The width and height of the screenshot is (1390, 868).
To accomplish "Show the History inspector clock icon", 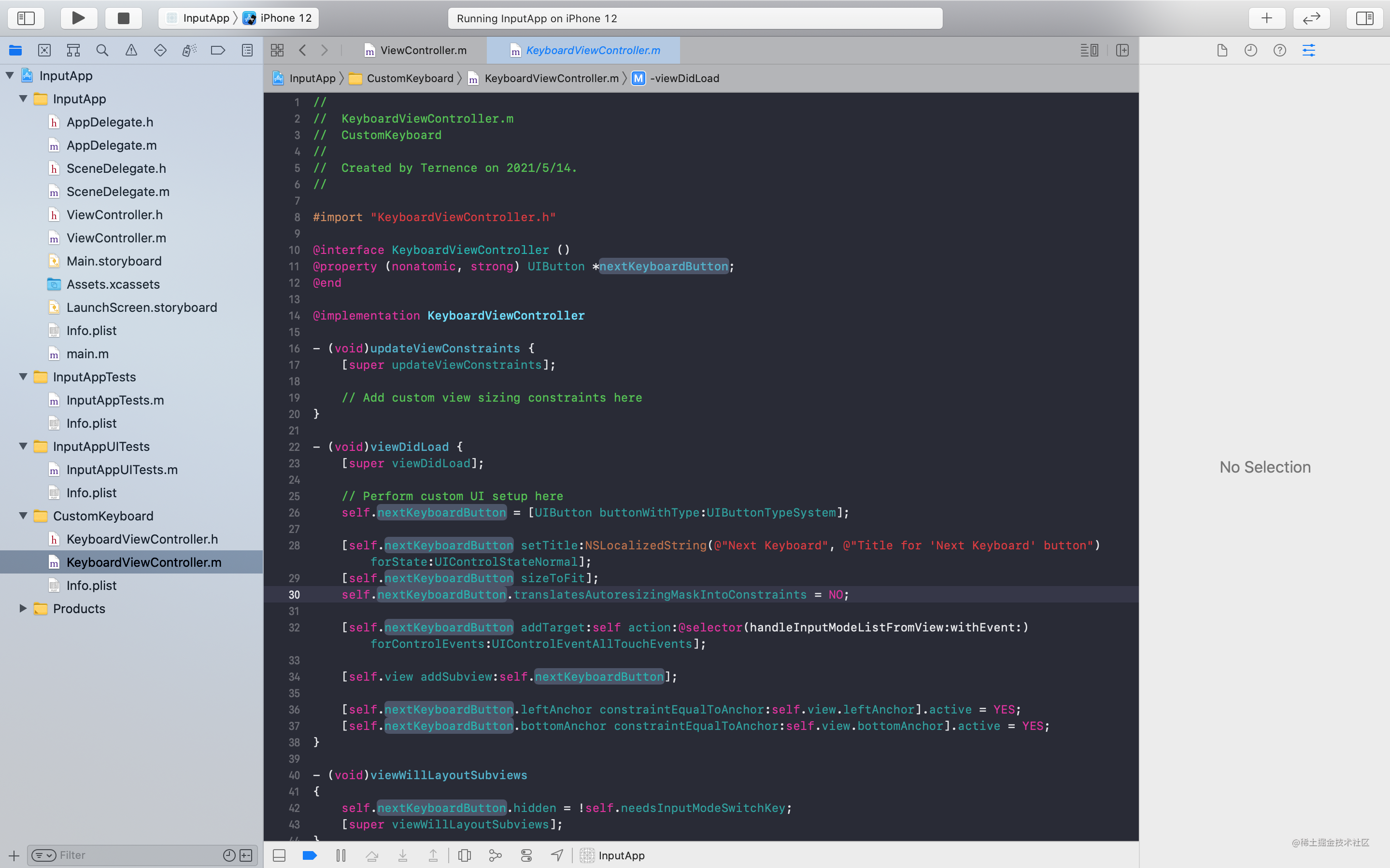I will pyautogui.click(x=1250, y=51).
